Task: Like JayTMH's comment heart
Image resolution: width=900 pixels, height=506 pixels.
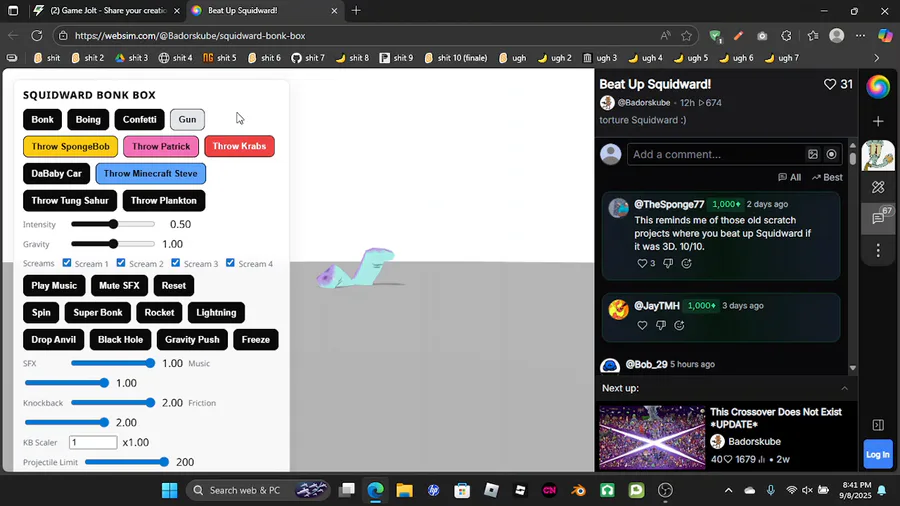Action: [x=642, y=325]
